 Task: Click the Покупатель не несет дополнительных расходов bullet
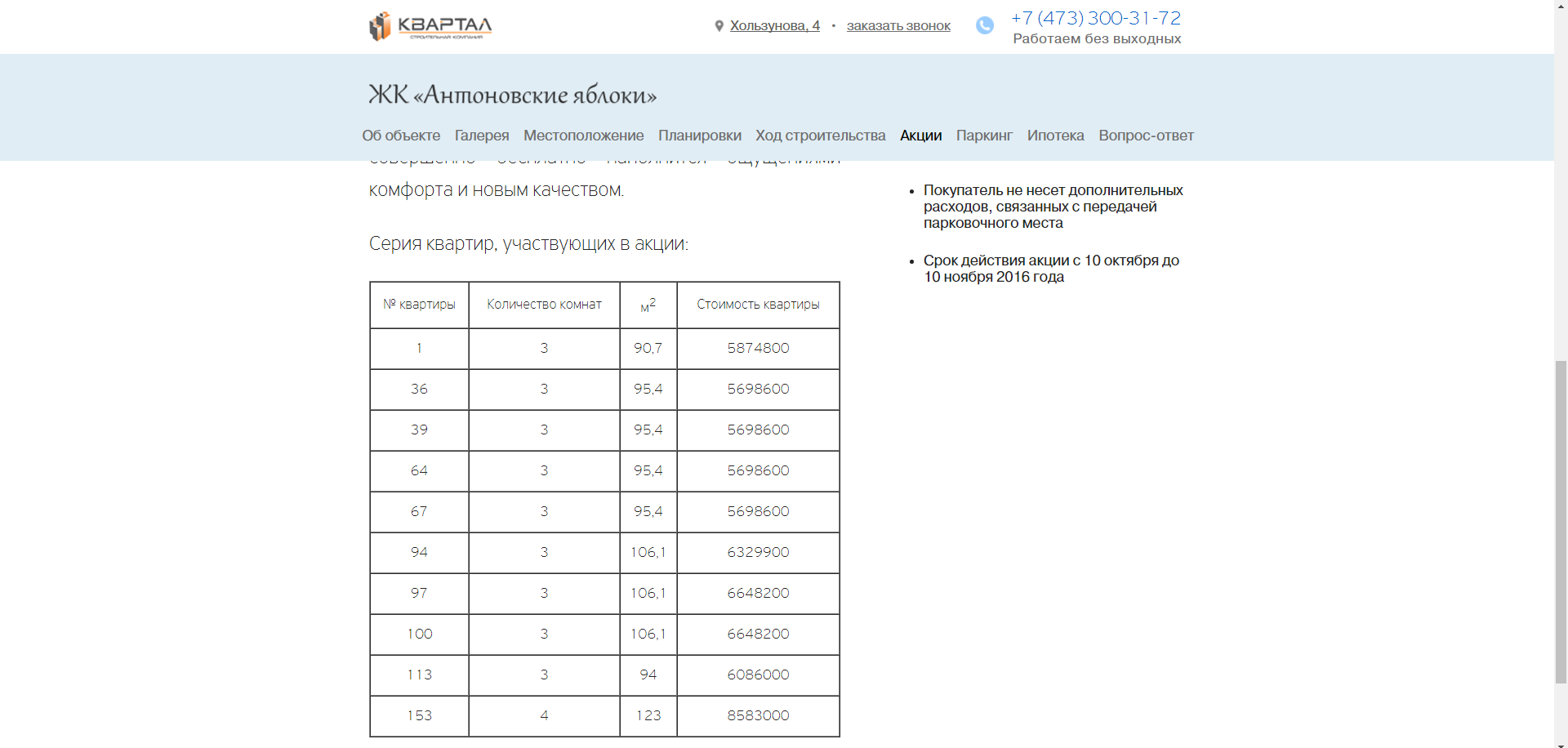coord(1053,207)
